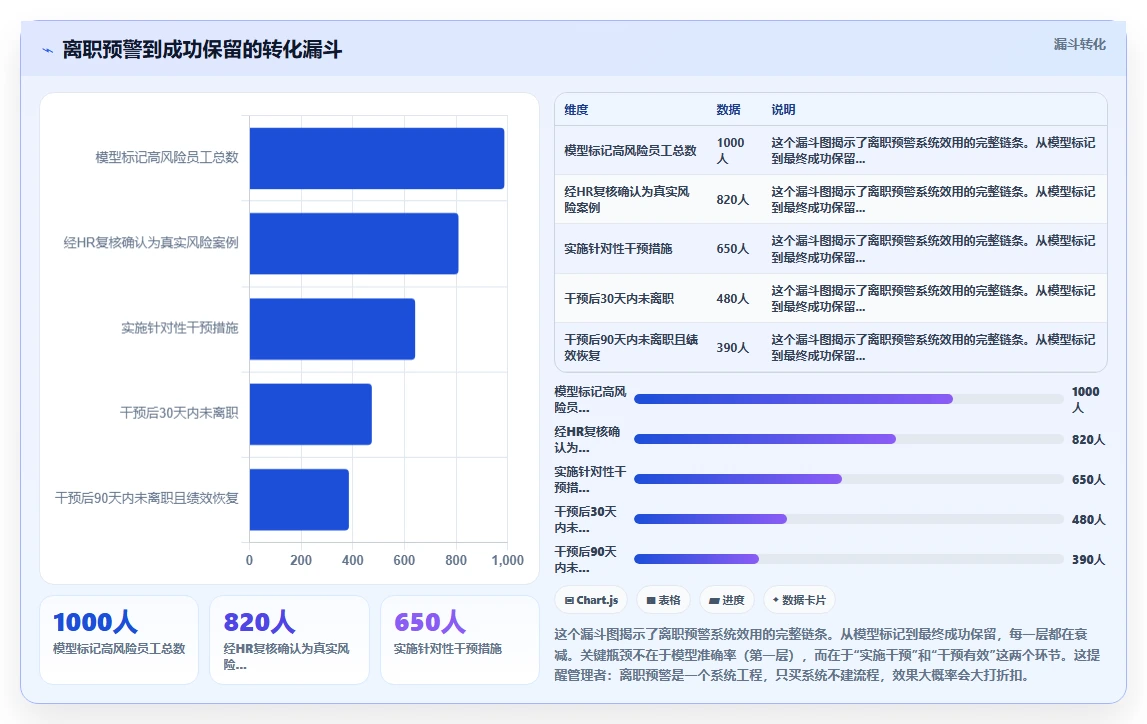Click the 480人 value in the table
The height and width of the screenshot is (724, 1147).
[732, 298]
